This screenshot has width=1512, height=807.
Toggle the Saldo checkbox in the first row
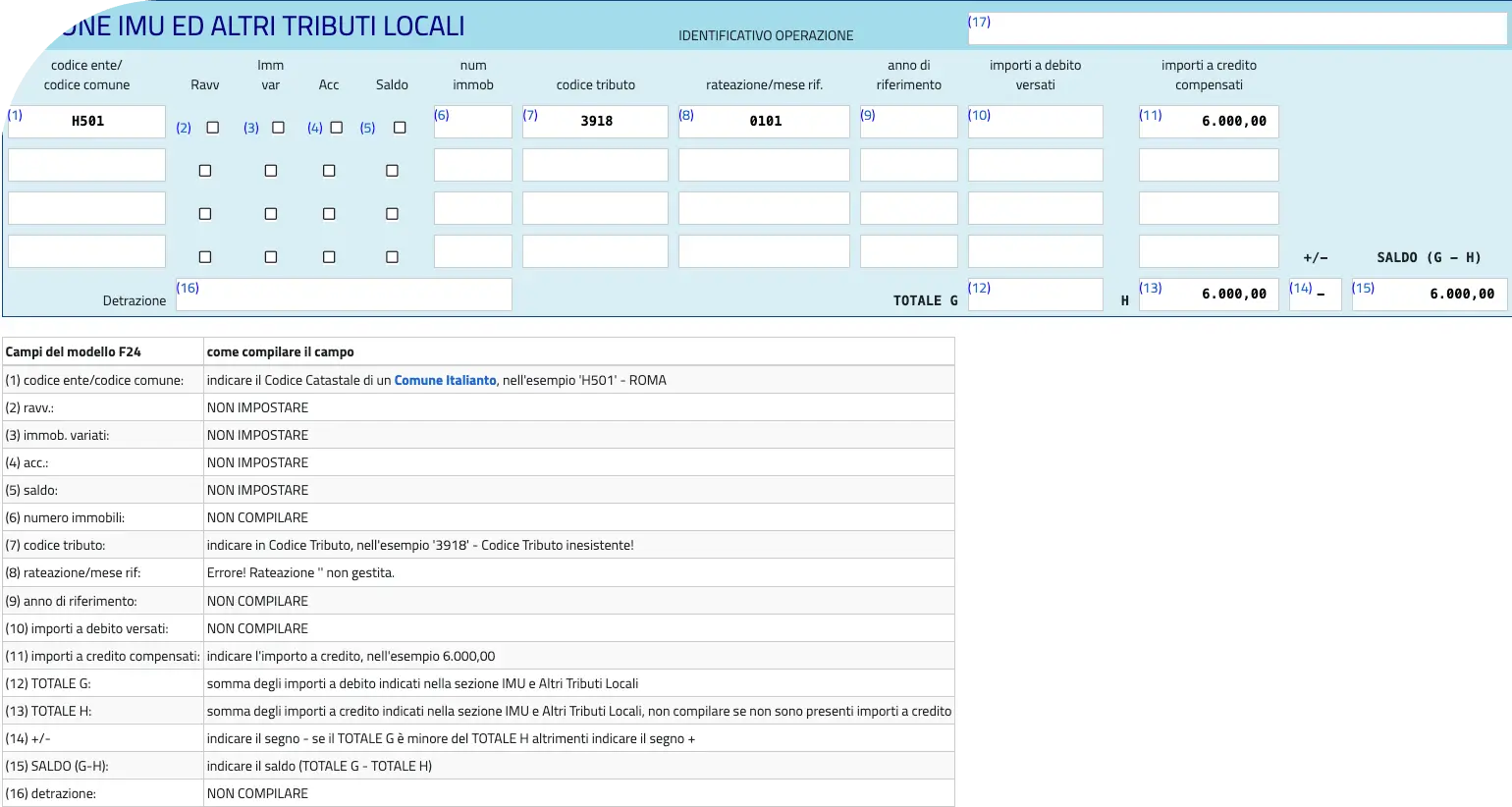(x=400, y=128)
